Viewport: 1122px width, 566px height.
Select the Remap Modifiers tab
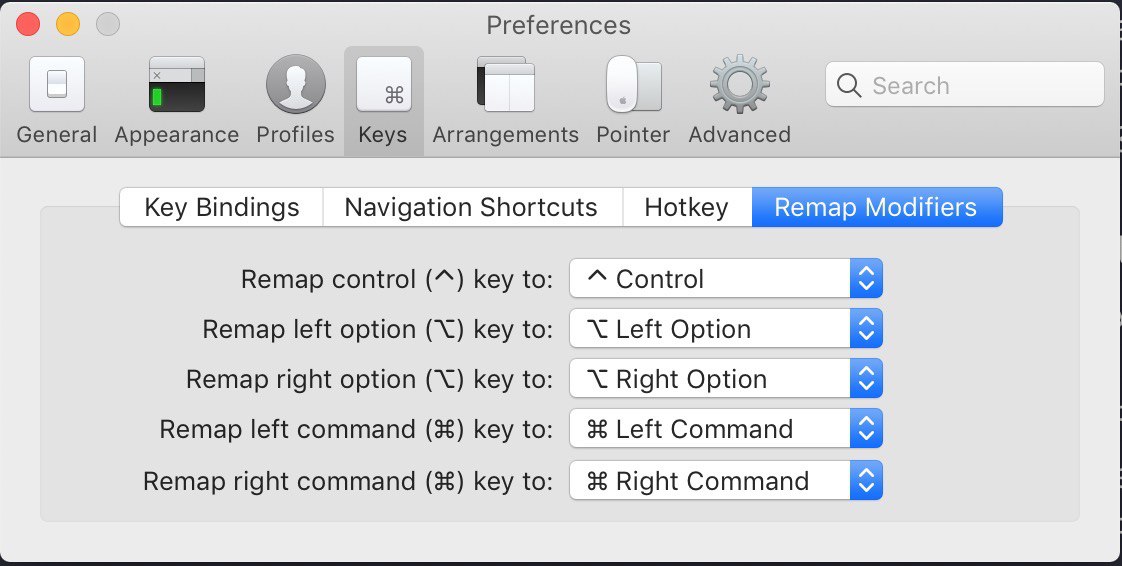point(876,208)
